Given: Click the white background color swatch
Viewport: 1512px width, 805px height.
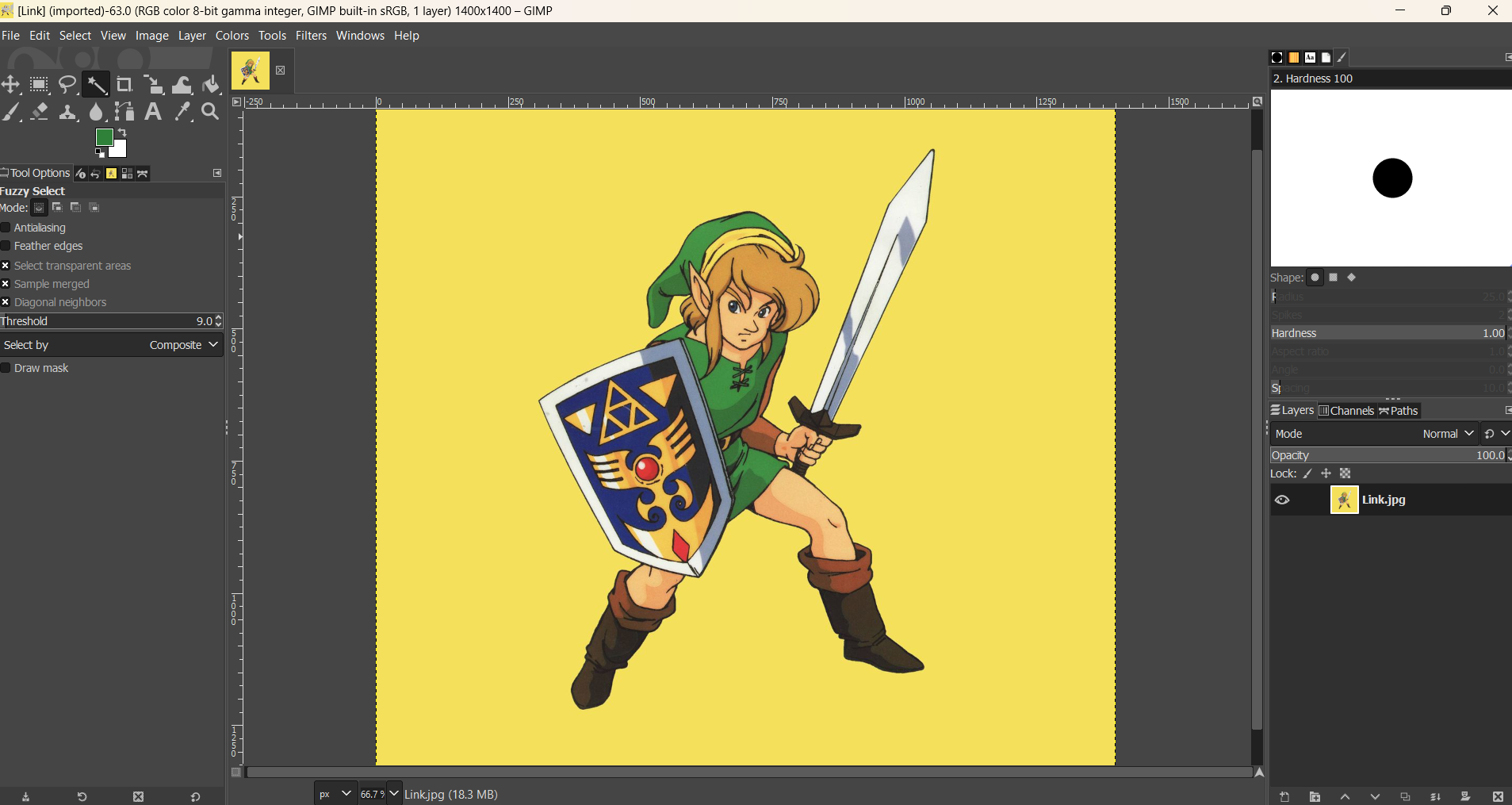Looking at the screenshot, I should click(121, 151).
